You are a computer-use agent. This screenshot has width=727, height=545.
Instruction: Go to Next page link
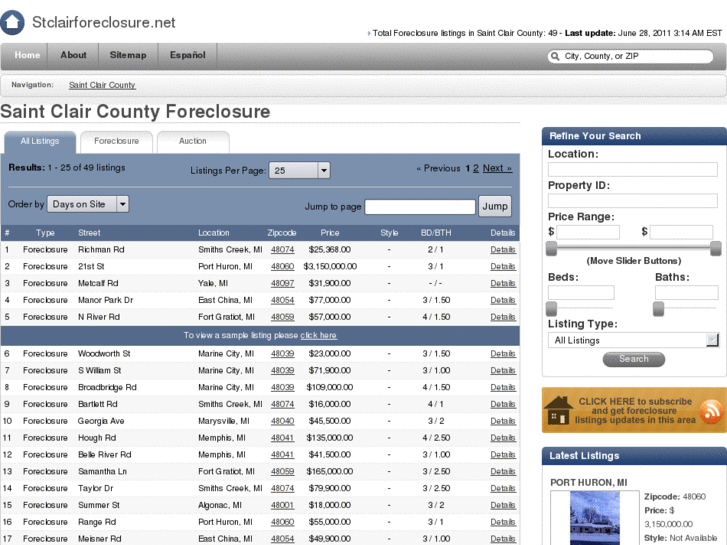point(497,168)
